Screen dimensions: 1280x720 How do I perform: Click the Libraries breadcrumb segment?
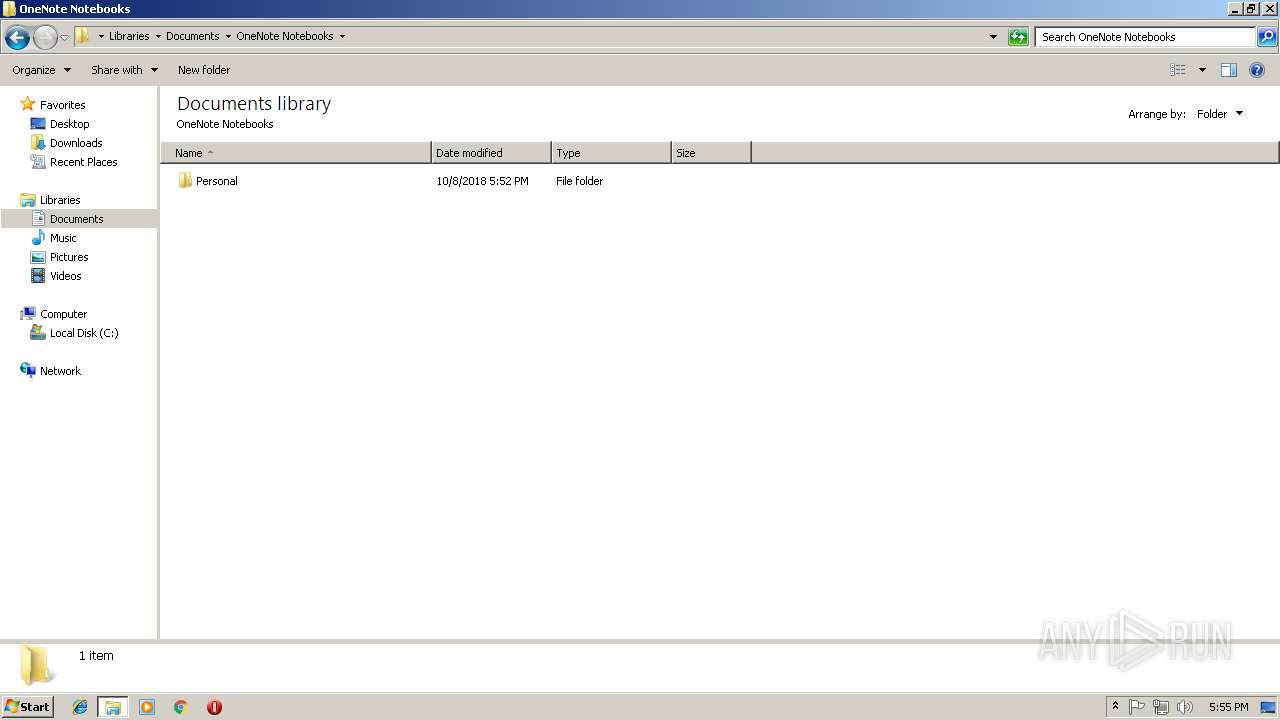click(129, 36)
